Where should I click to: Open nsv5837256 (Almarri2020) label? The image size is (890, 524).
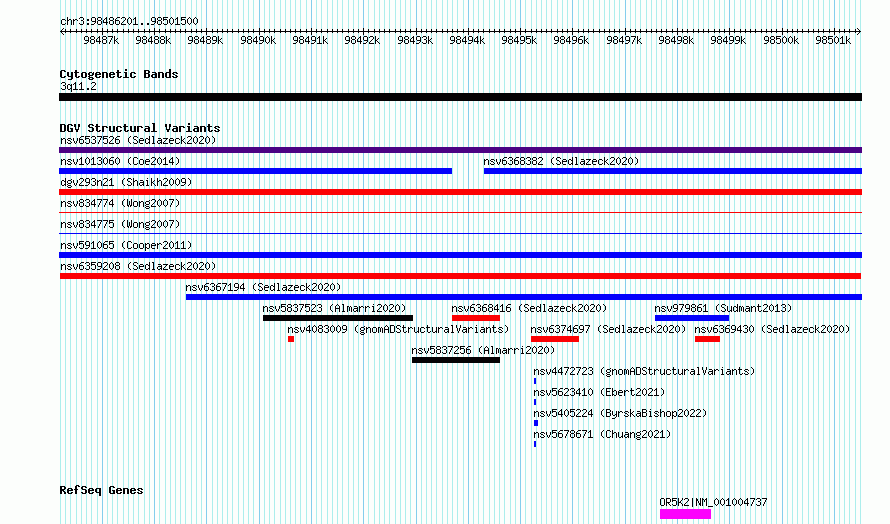click(x=483, y=350)
